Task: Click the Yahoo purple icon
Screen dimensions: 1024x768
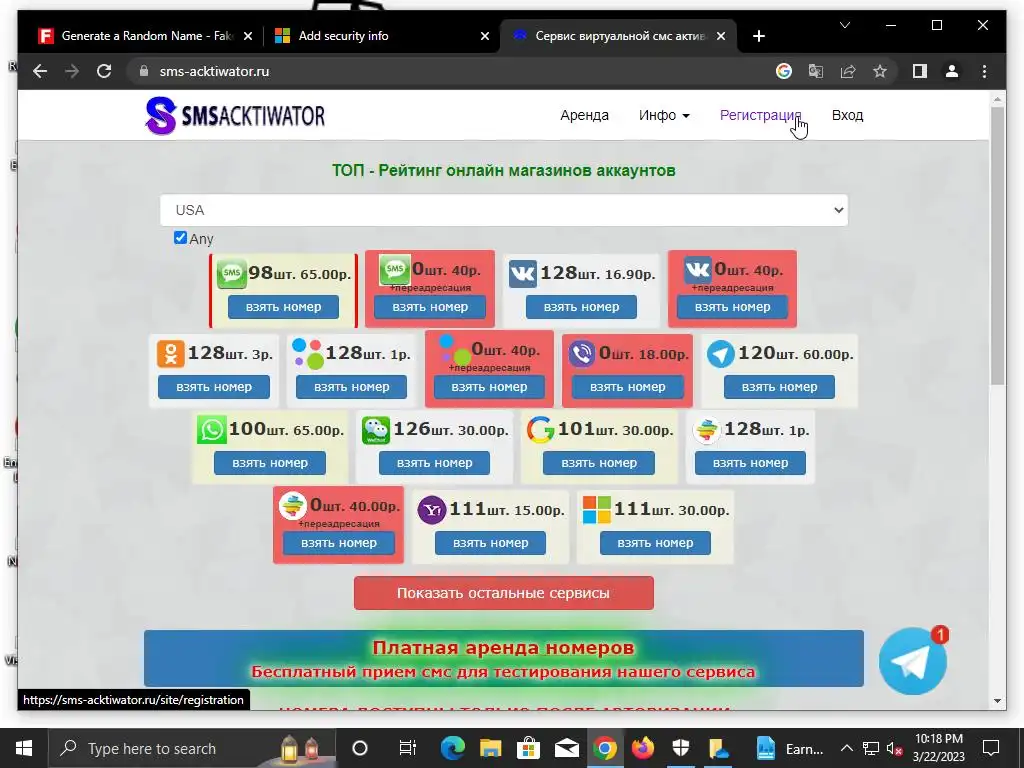Action: point(432,510)
